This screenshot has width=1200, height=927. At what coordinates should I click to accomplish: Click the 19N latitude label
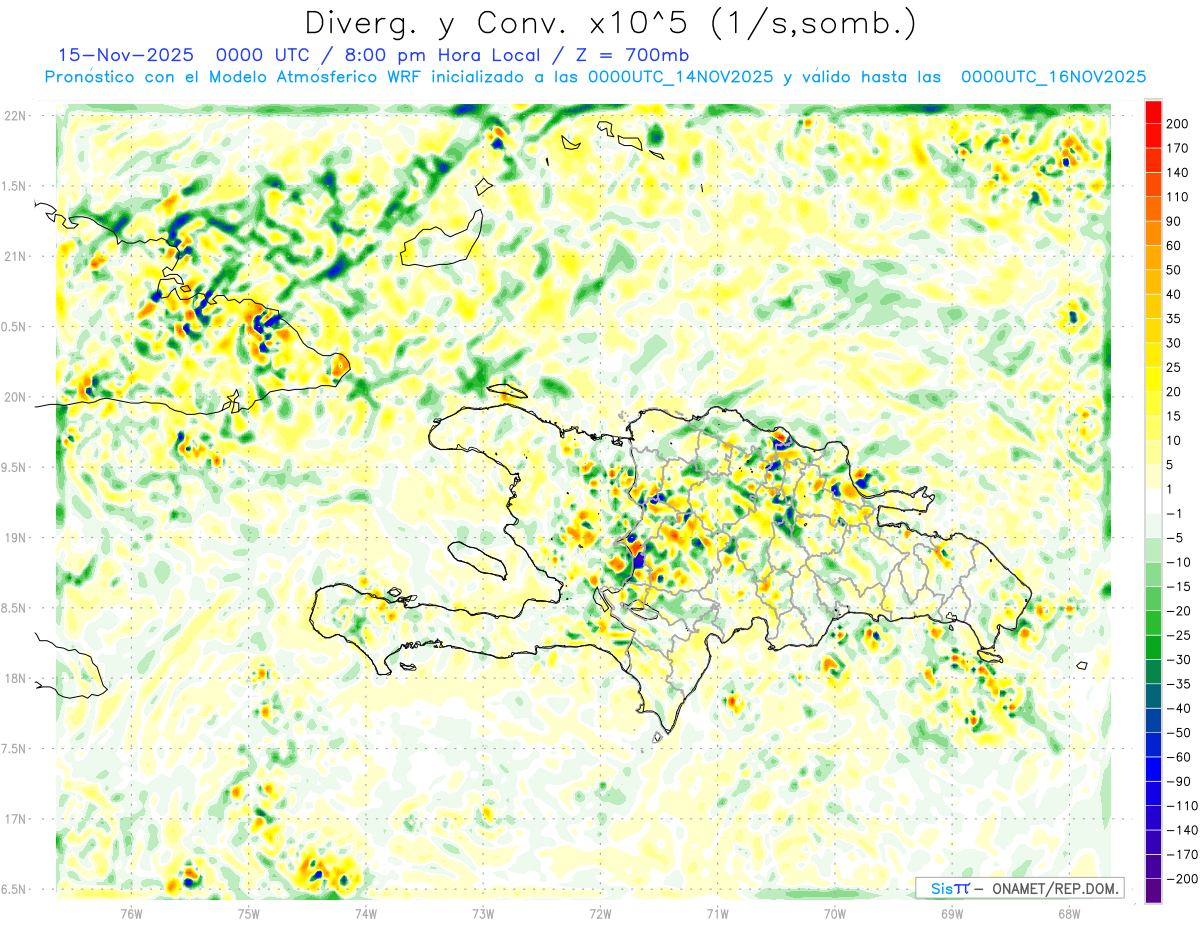[15, 538]
